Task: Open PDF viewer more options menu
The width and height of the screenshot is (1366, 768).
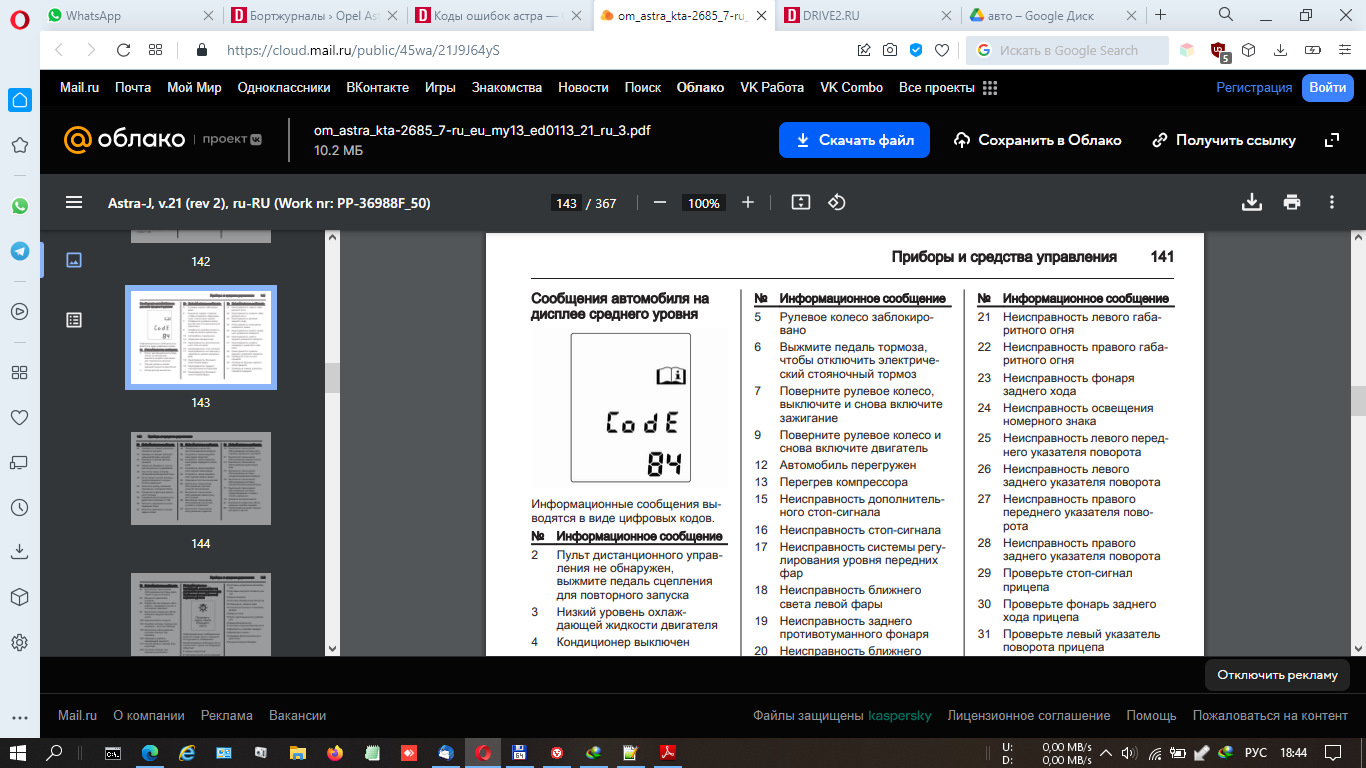Action: tap(1332, 202)
